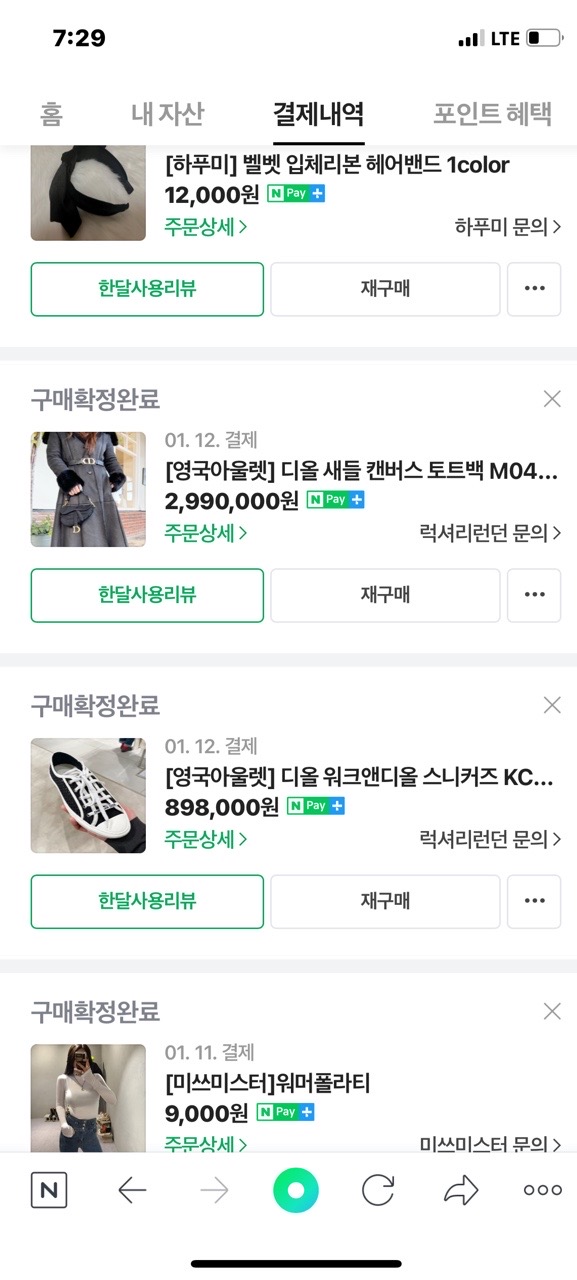Tap the forward arrow in bottom navigation
577x1280 pixels.
pyautogui.click(x=215, y=1190)
